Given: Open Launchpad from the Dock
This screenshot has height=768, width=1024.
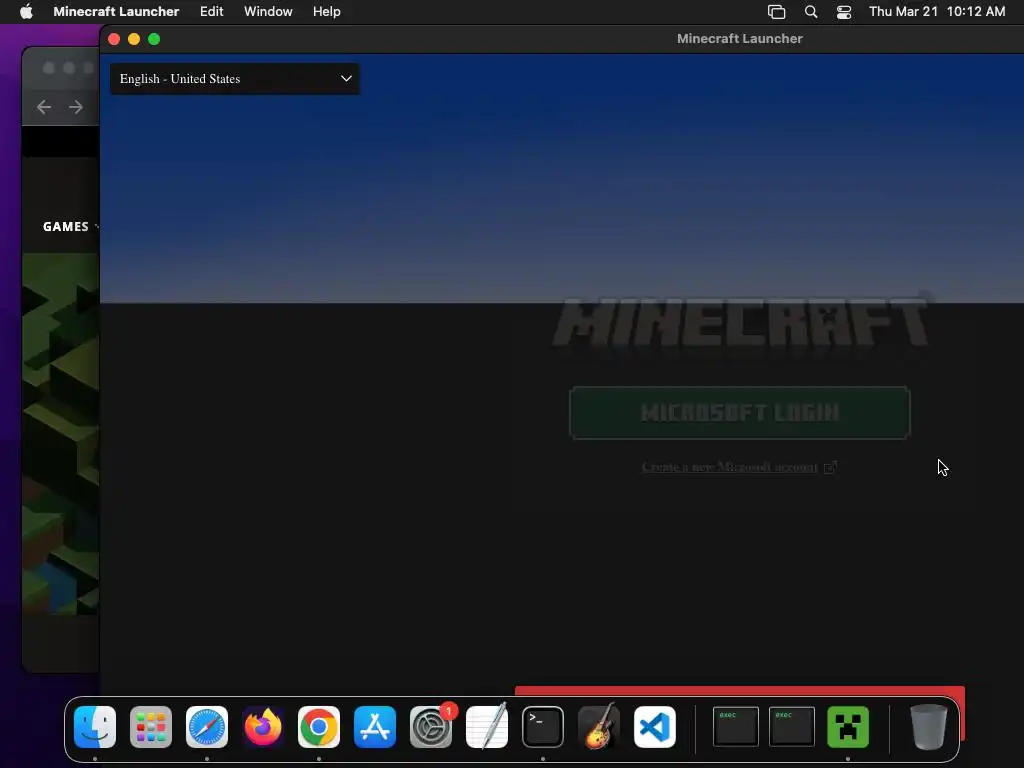Looking at the screenshot, I should click(x=151, y=727).
